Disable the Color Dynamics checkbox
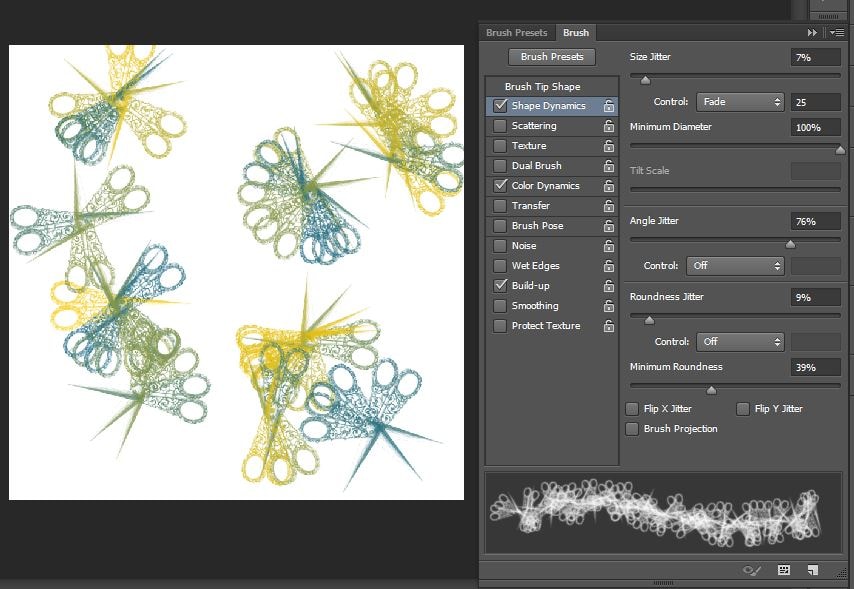The width and height of the screenshot is (854, 589). point(500,186)
